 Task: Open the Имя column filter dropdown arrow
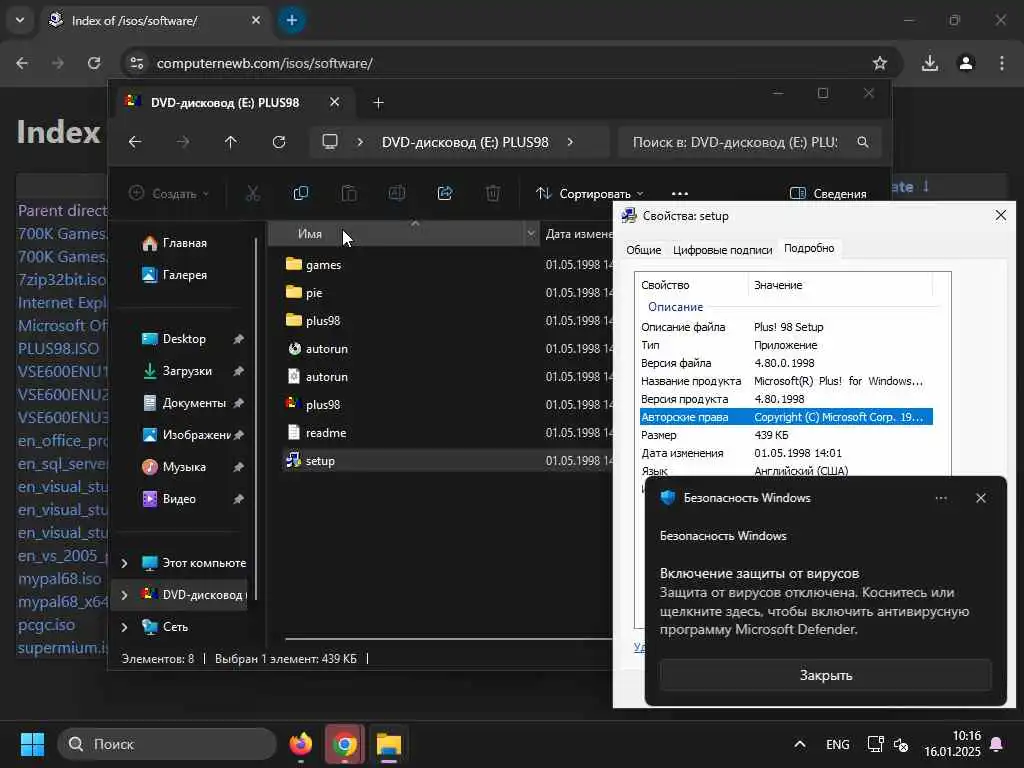(x=531, y=234)
